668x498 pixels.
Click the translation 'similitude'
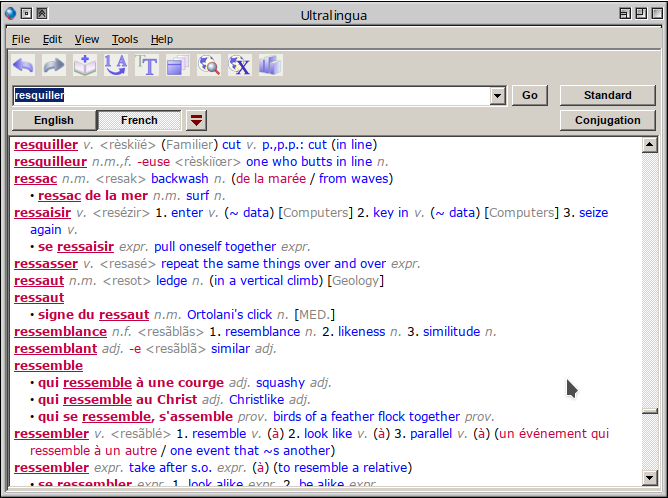click(452, 332)
